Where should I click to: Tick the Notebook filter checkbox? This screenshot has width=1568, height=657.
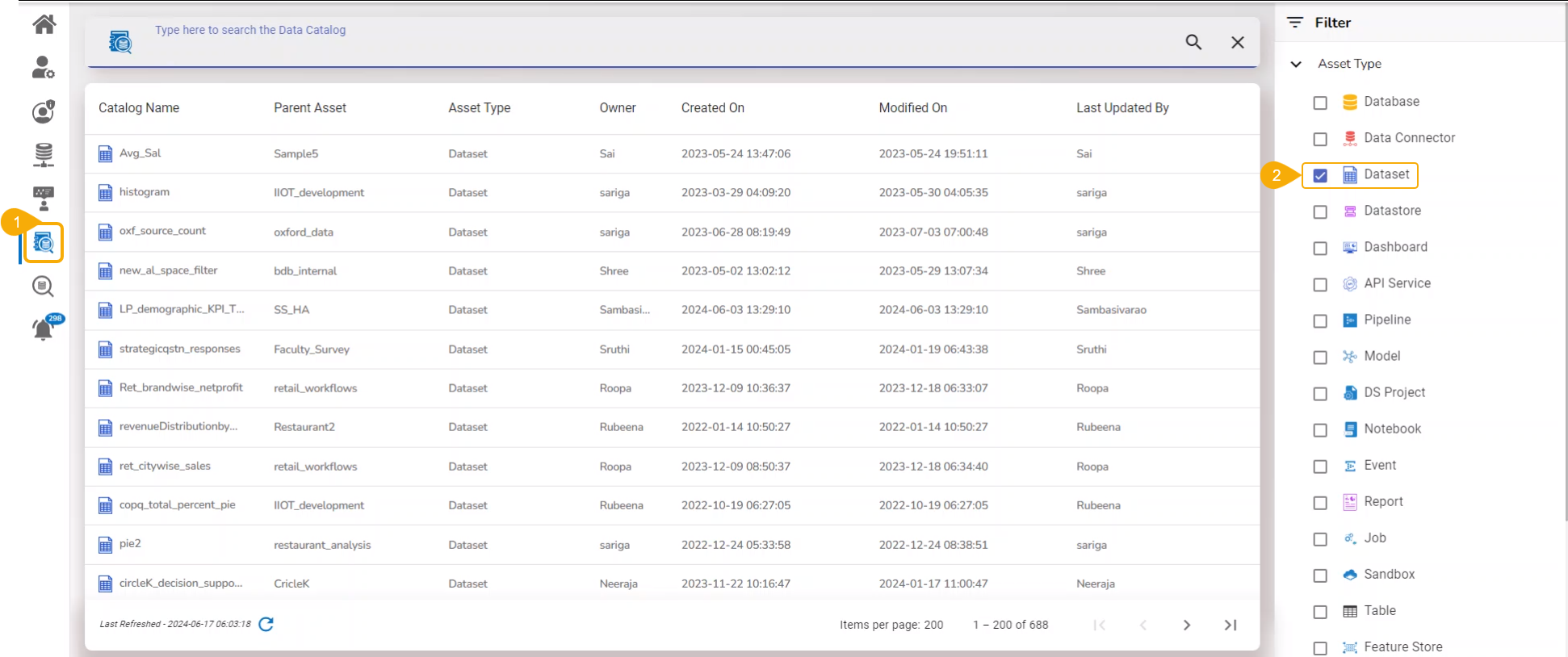coord(1320,429)
